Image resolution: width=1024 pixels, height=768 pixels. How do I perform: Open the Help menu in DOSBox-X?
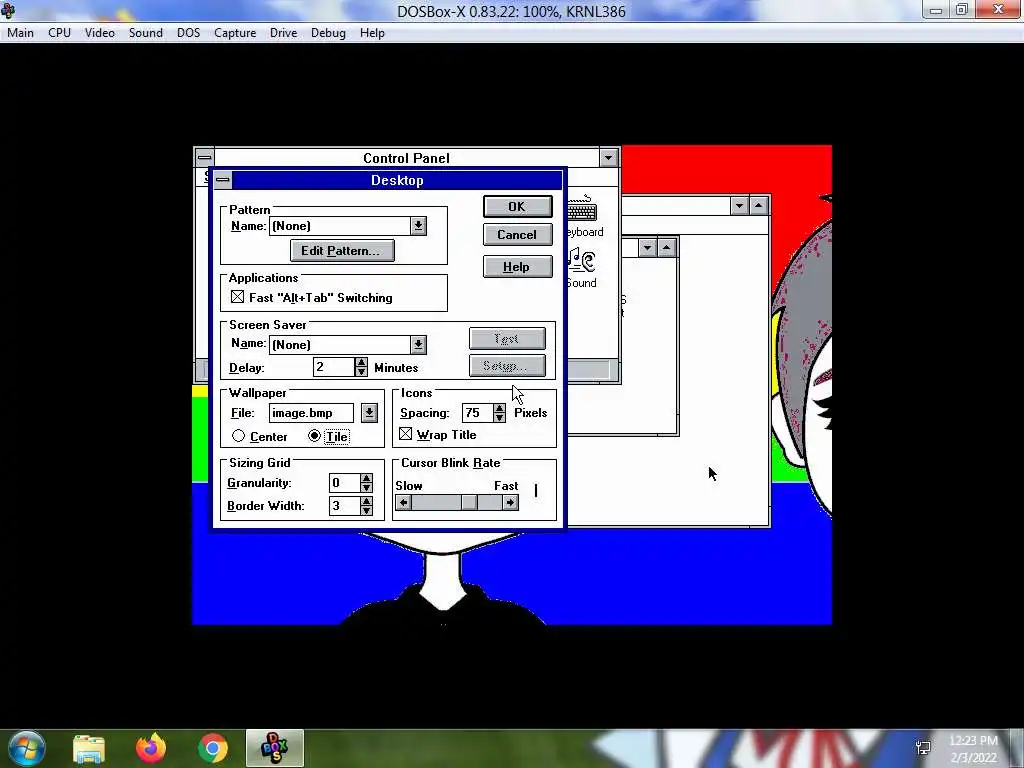tap(372, 33)
